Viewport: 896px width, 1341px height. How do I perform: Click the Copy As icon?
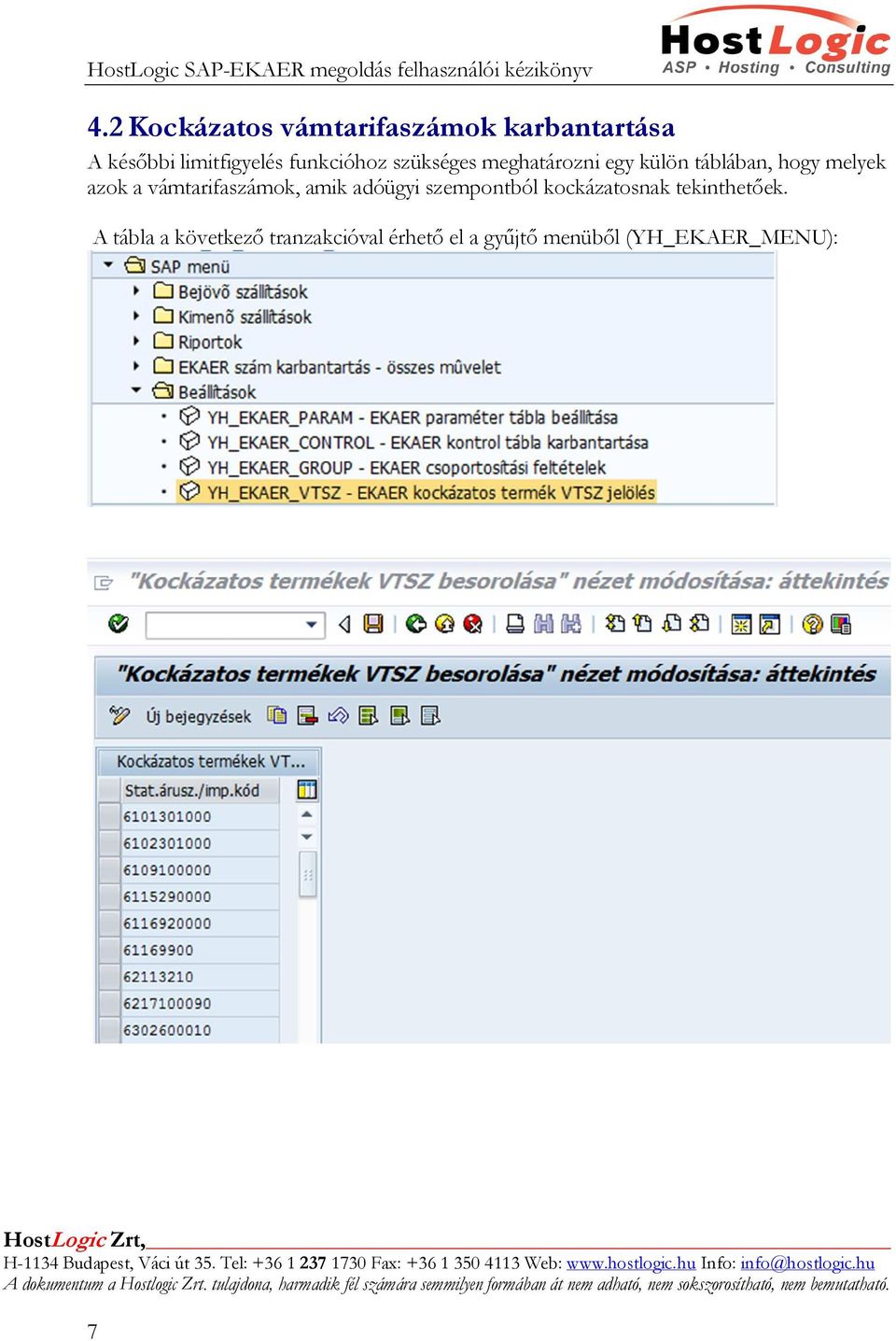point(277,715)
